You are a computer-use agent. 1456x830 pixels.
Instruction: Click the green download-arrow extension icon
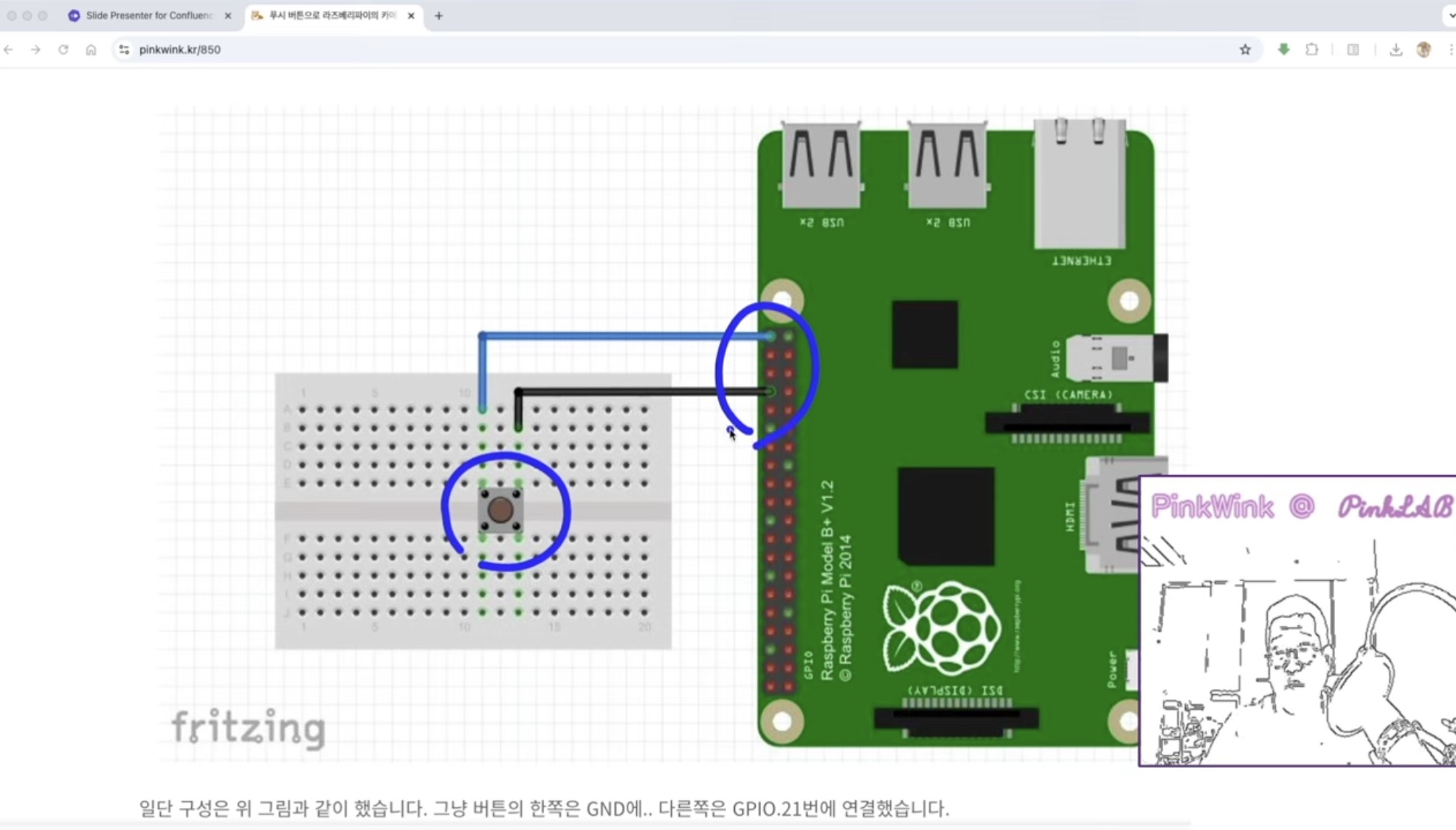(1283, 49)
